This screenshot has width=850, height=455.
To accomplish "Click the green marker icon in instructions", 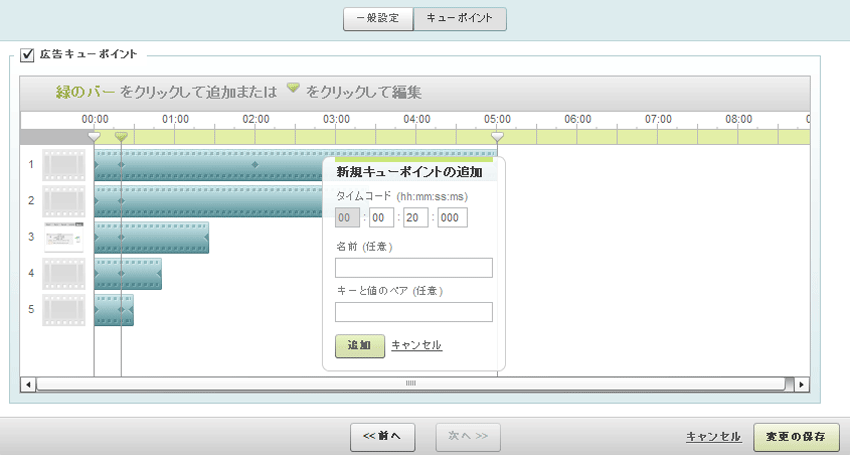I will pyautogui.click(x=293, y=88).
